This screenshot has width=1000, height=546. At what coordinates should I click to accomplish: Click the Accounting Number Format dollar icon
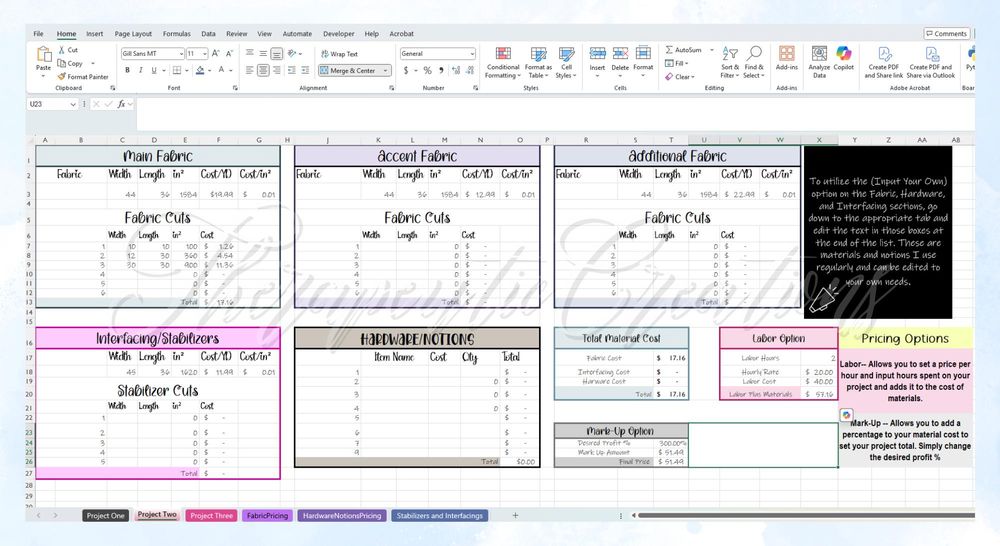coord(406,70)
